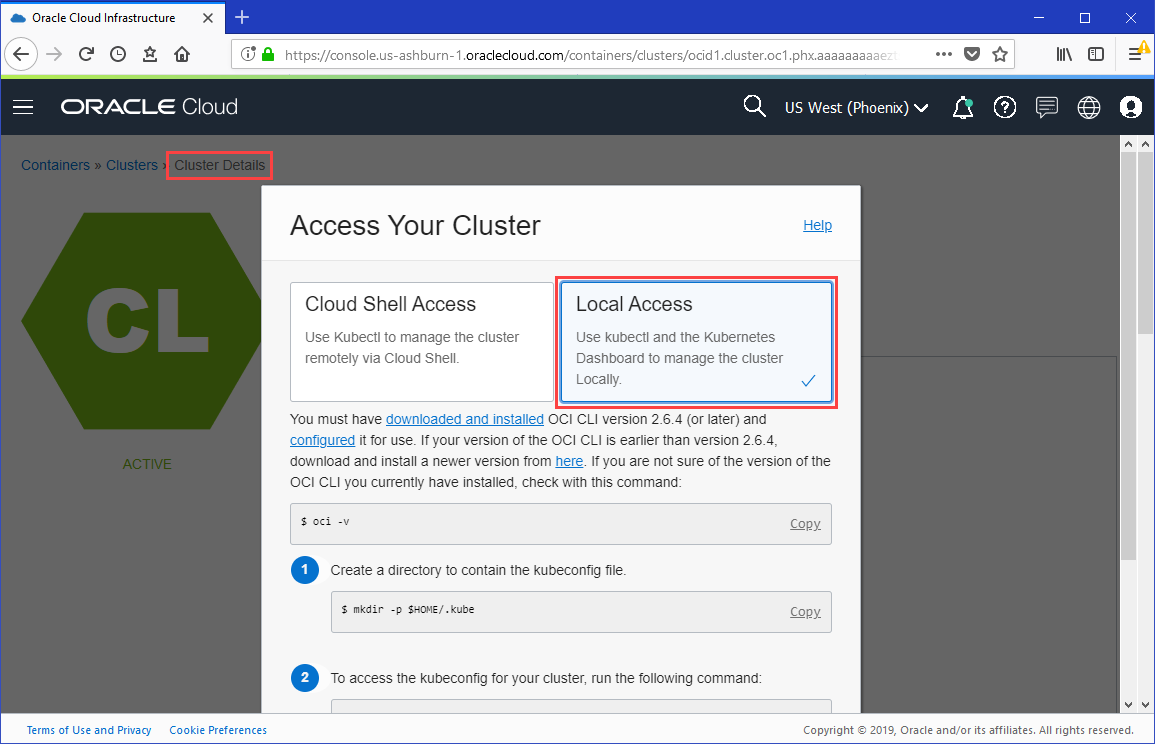Screen dimensions: 1155x744
Task: Open the user profile avatar icon
Action: (x=1131, y=108)
